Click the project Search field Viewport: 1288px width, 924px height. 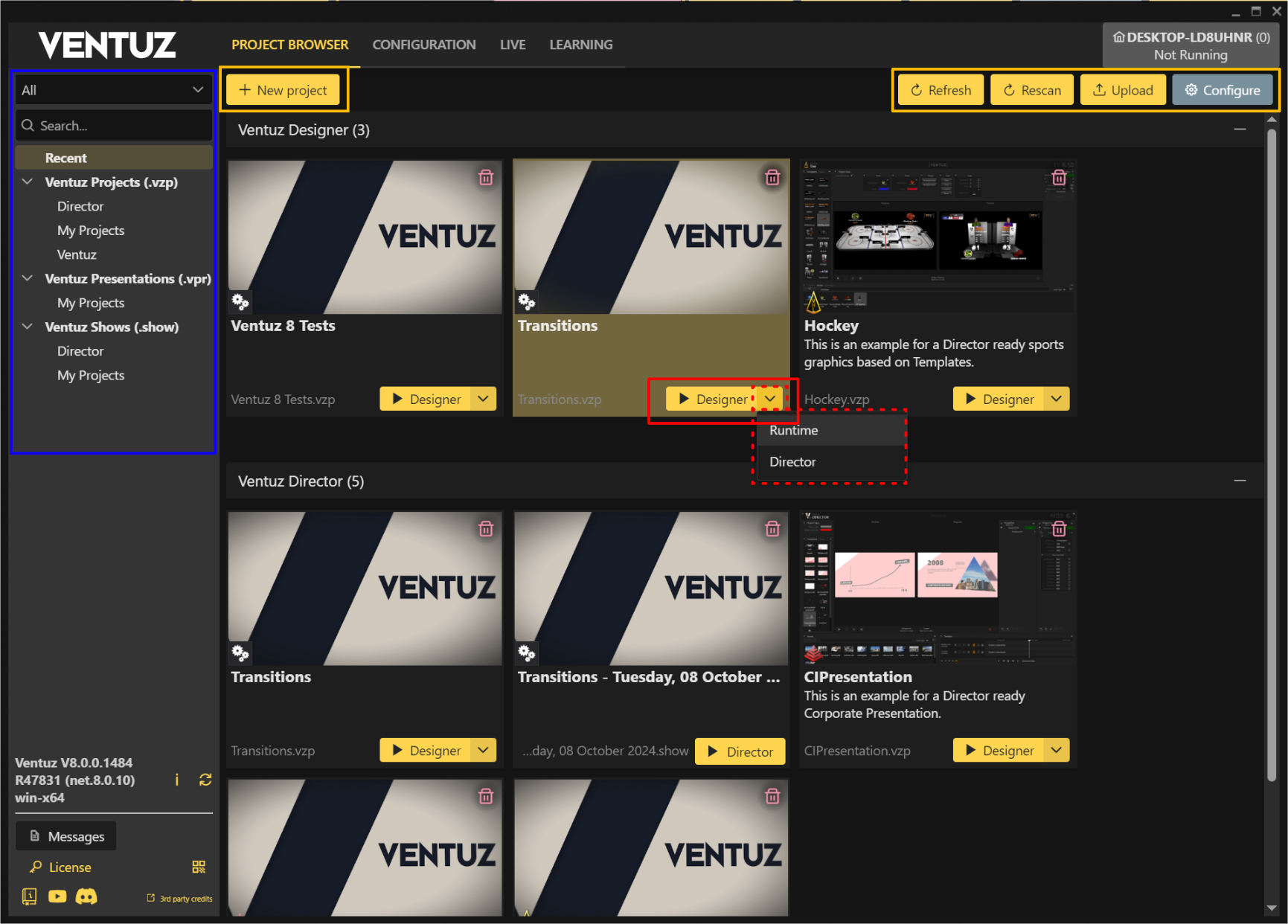point(119,126)
